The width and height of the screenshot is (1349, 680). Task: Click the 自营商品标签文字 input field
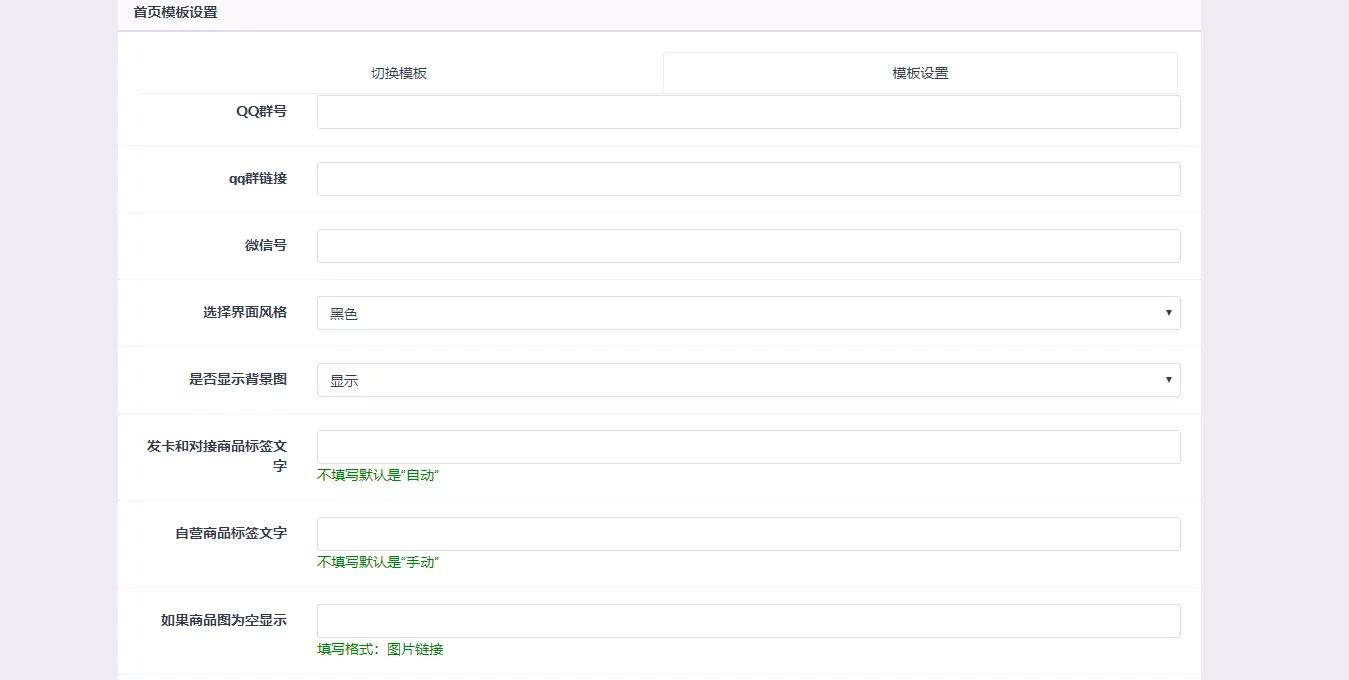pyautogui.click(x=748, y=533)
